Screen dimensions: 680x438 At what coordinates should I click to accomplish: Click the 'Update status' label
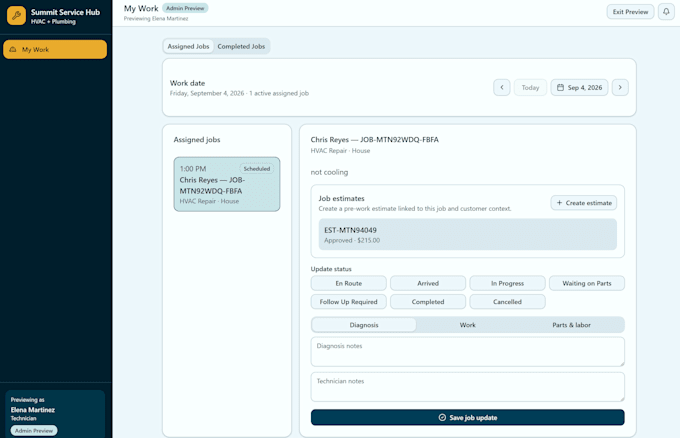click(x=331, y=269)
